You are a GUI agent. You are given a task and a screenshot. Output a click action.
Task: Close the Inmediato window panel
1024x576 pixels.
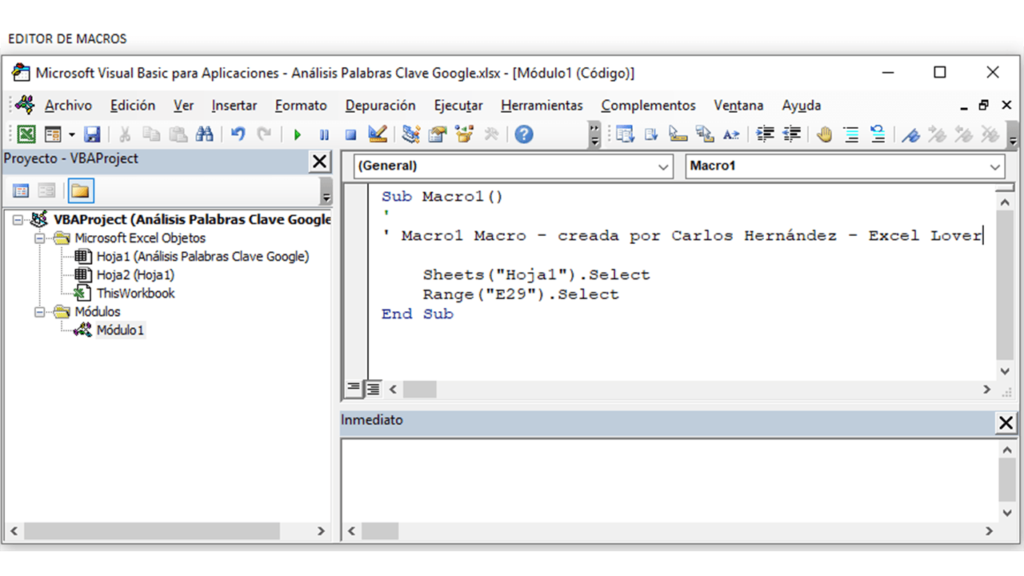point(1006,423)
